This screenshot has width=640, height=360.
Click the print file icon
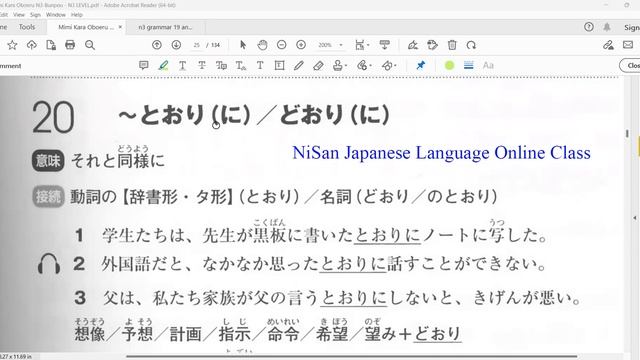point(70,45)
